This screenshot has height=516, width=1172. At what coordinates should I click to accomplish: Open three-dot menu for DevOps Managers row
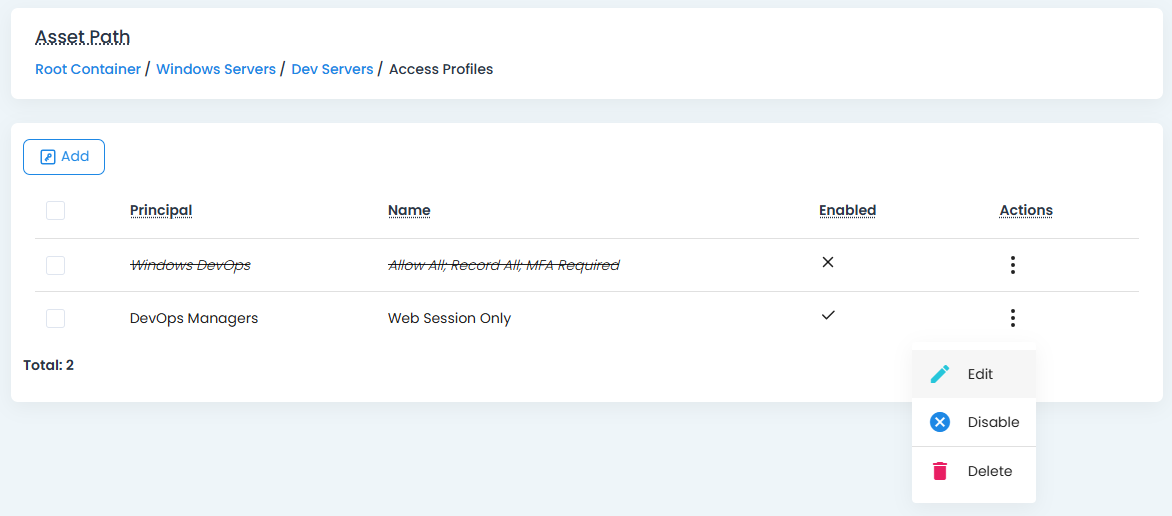[x=1012, y=318]
